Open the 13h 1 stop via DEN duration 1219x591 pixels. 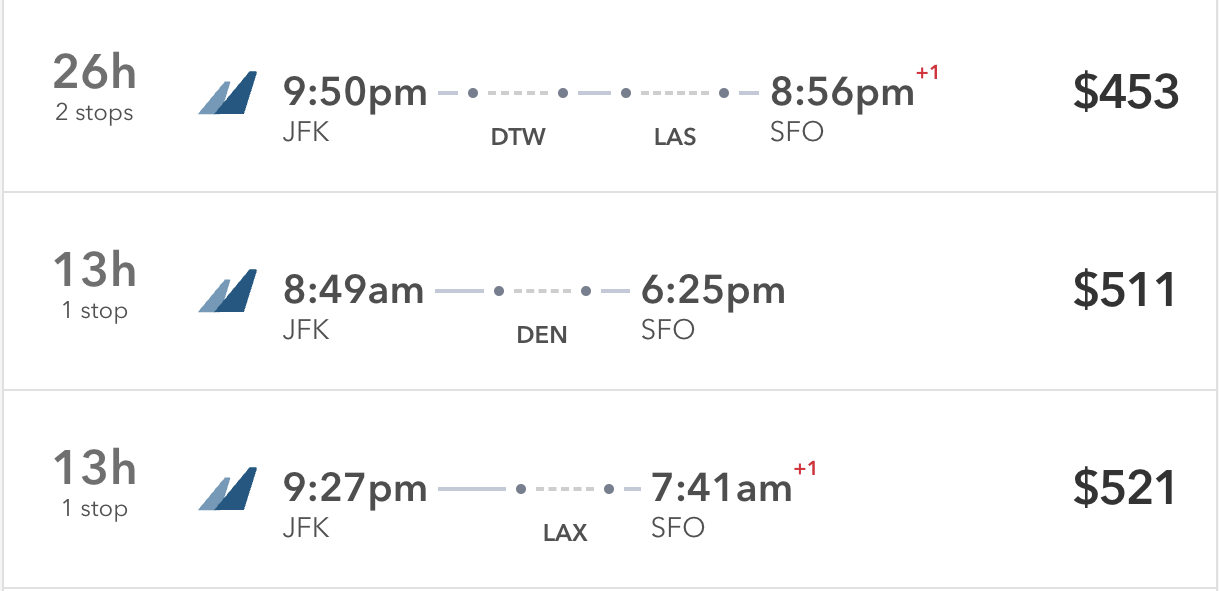(93, 284)
